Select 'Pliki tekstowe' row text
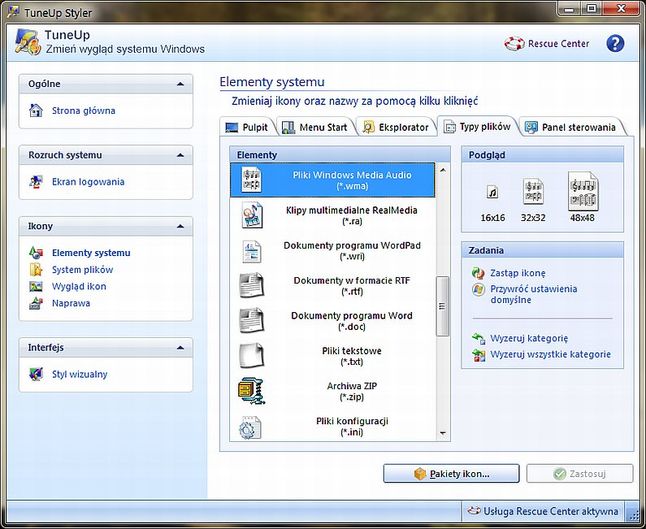The width and height of the screenshot is (646, 529). tap(352, 356)
